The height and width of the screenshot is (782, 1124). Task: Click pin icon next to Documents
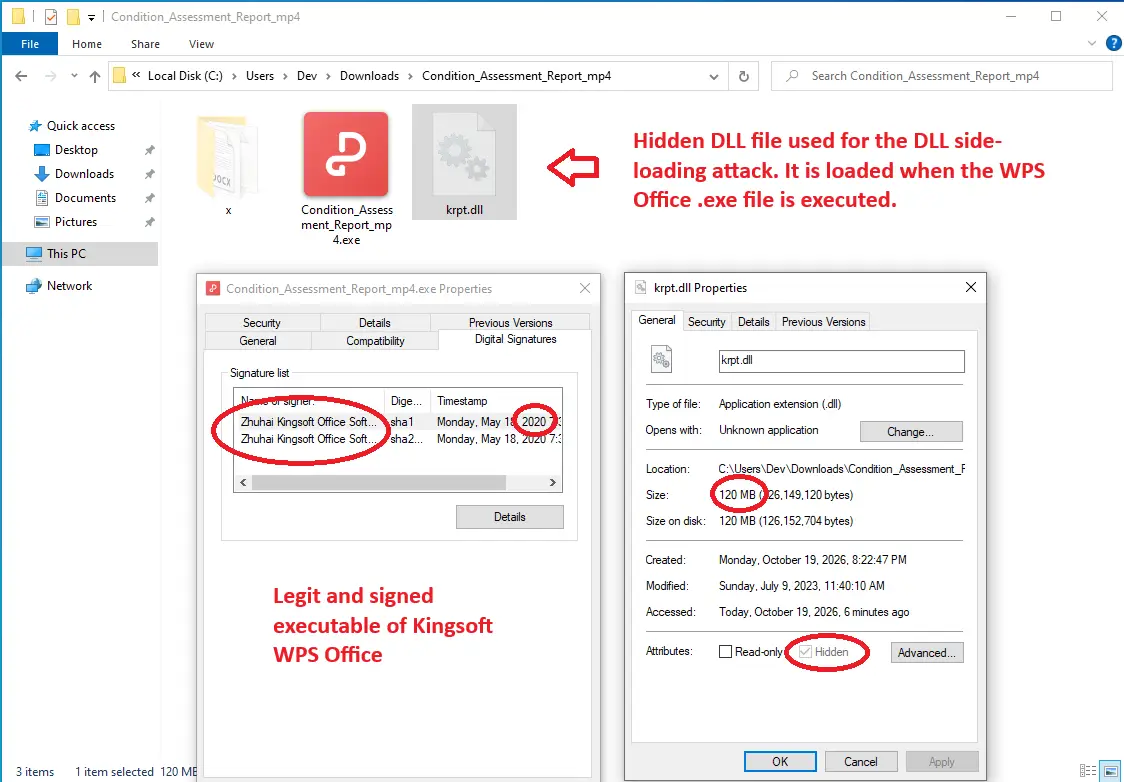[x=149, y=199]
